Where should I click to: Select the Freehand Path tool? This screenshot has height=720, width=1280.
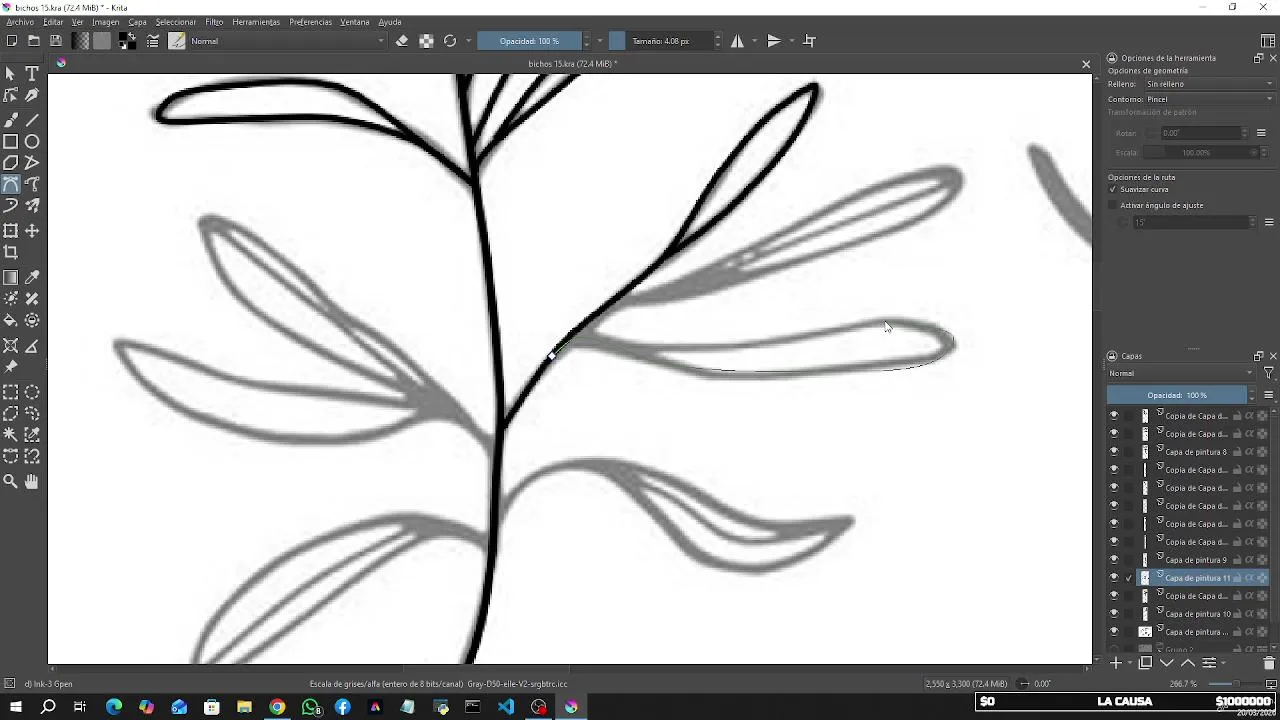[x=32, y=184]
